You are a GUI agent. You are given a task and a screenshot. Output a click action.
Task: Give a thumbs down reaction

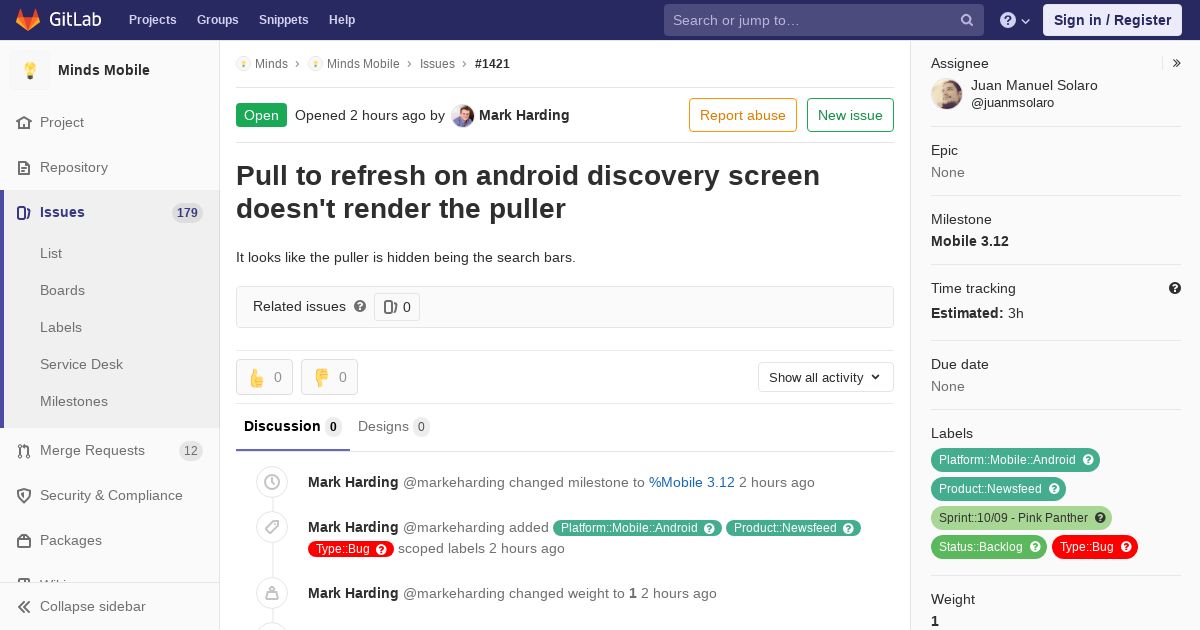click(329, 377)
